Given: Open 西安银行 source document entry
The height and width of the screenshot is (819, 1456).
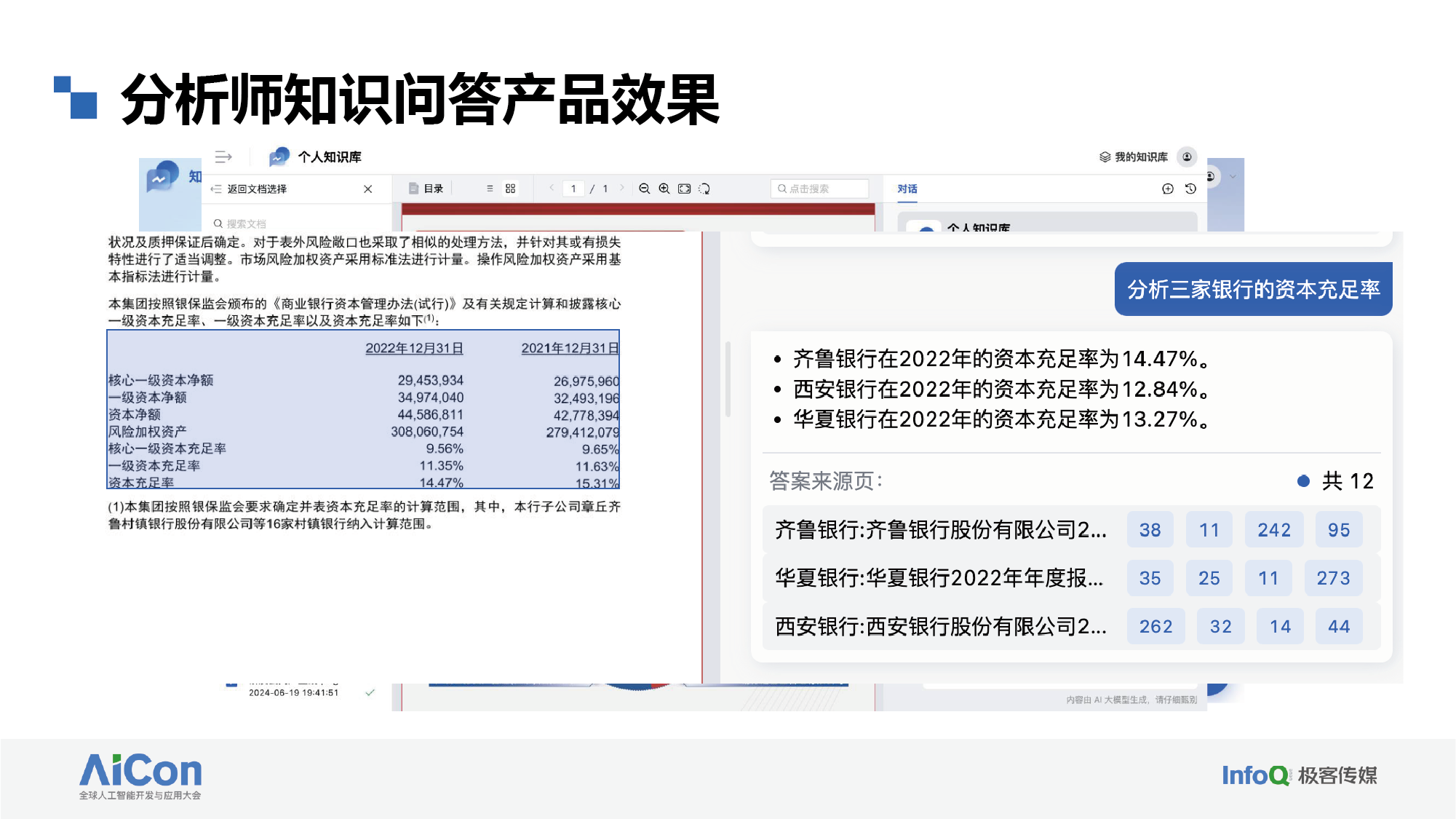Looking at the screenshot, I should coord(940,626).
